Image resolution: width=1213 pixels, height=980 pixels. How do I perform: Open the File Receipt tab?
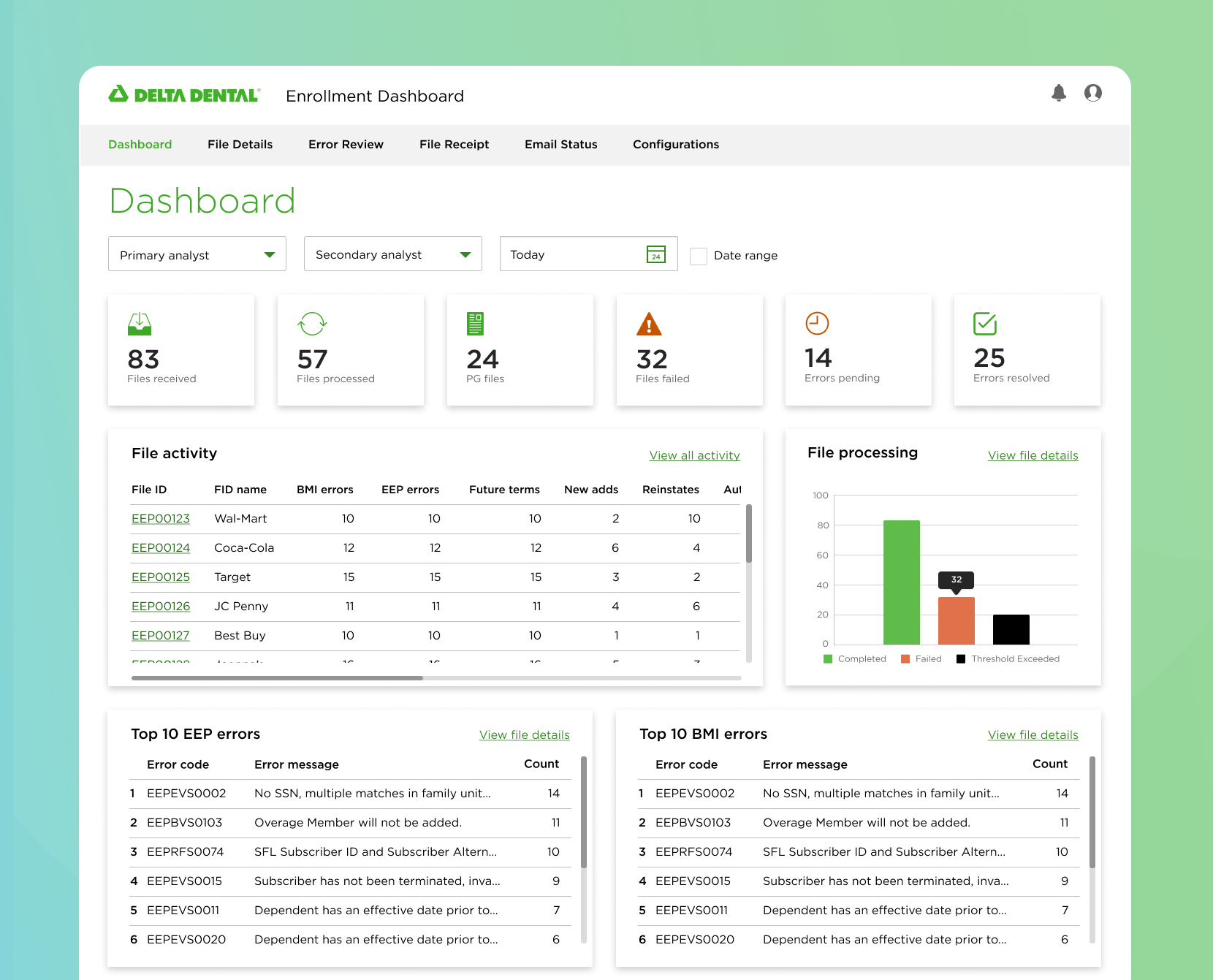[x=454, y=145]
